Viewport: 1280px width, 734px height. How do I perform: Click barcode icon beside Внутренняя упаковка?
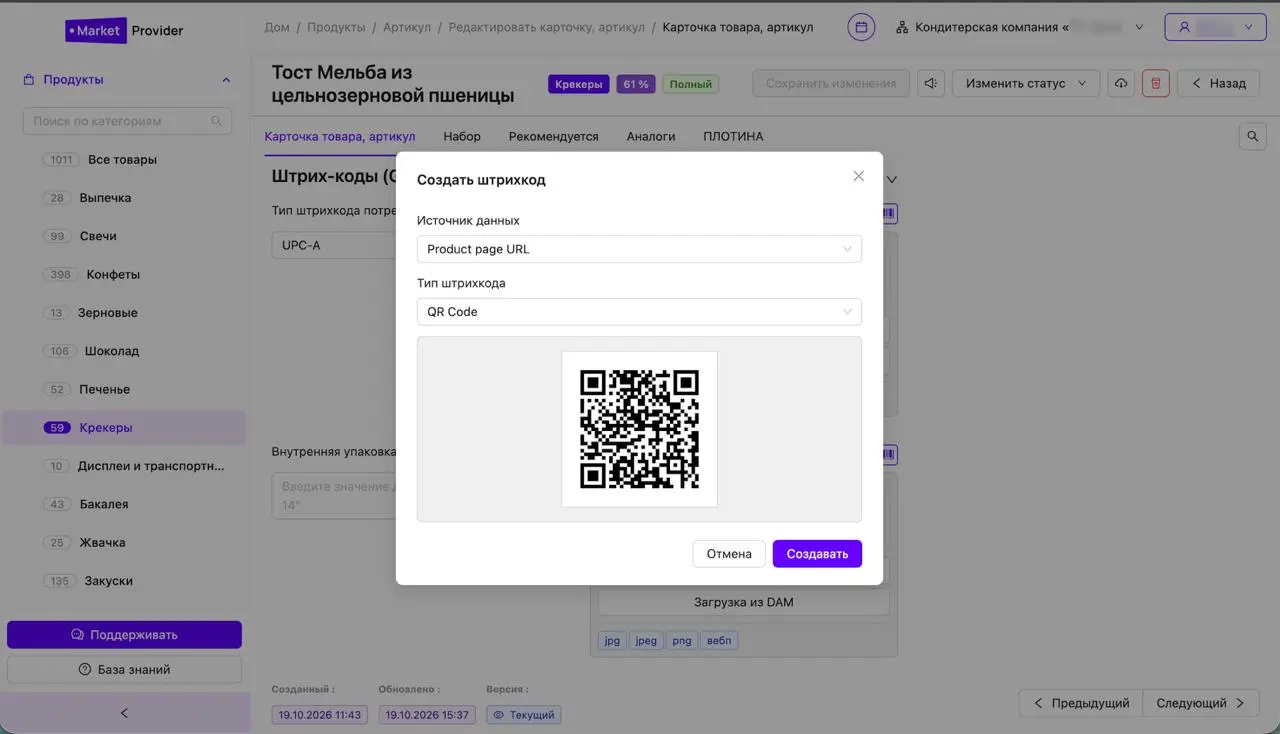[x=889, y=455]
